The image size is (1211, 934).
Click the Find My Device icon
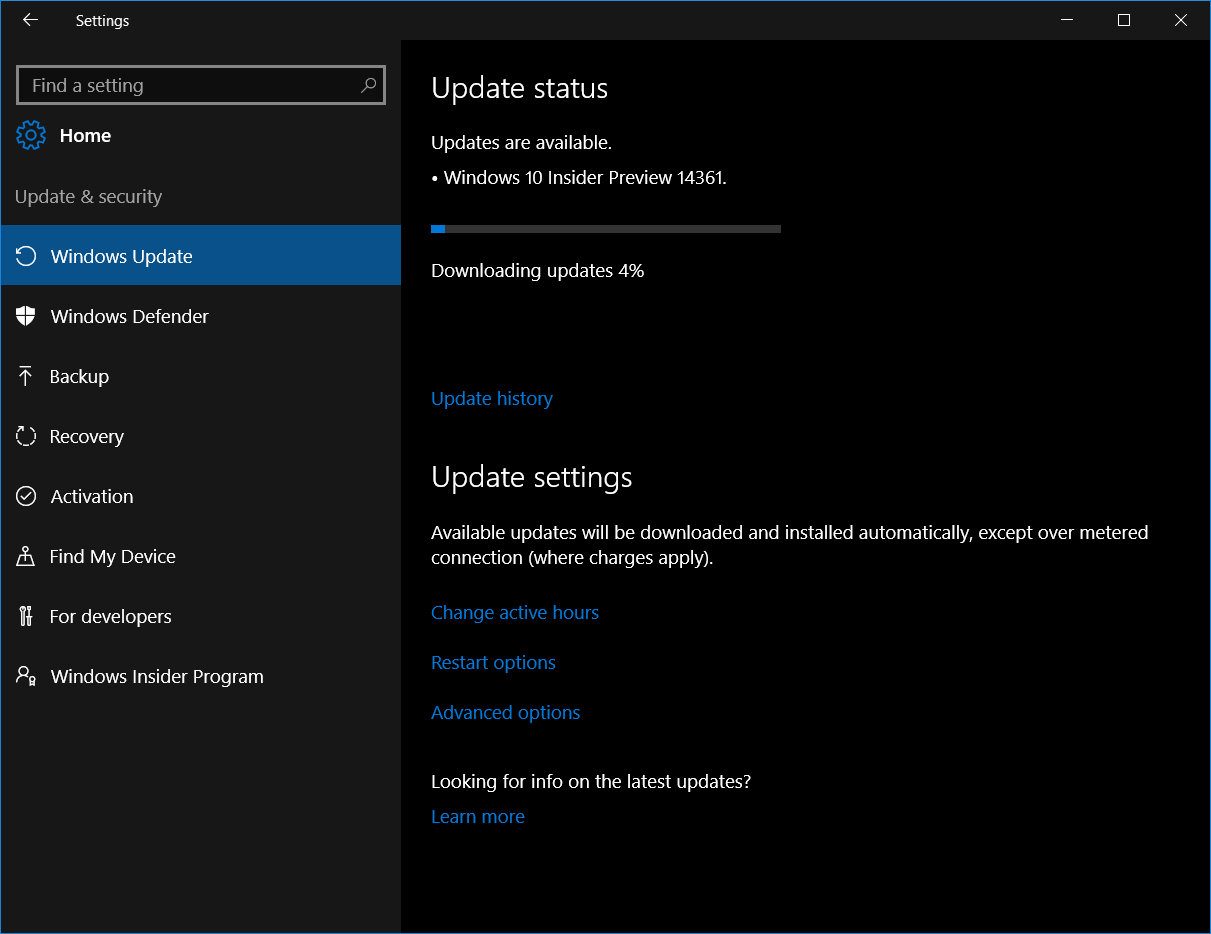click(x=26, y=556)
